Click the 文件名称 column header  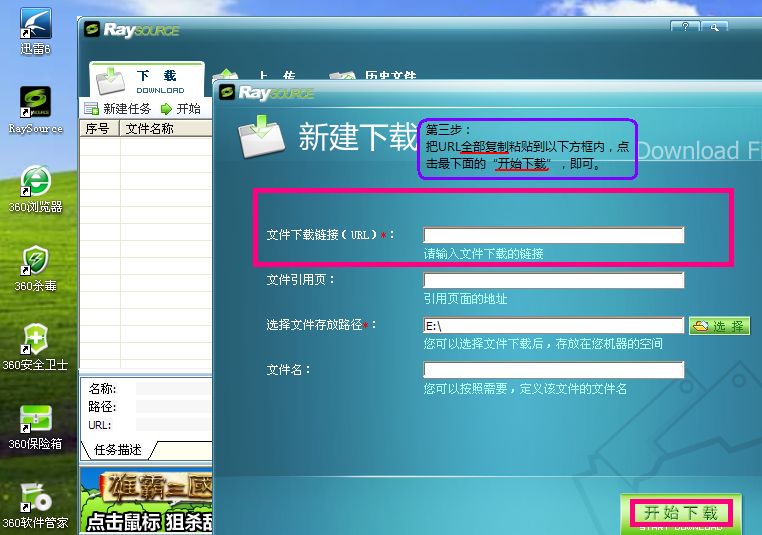(166, 129)
